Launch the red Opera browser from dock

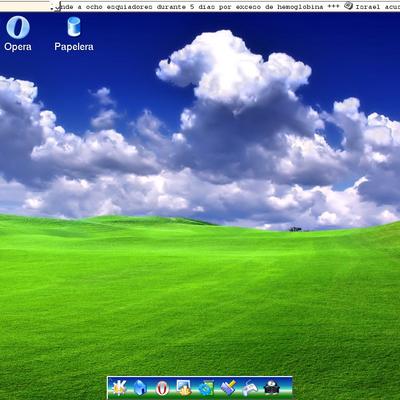pos(162,388)
